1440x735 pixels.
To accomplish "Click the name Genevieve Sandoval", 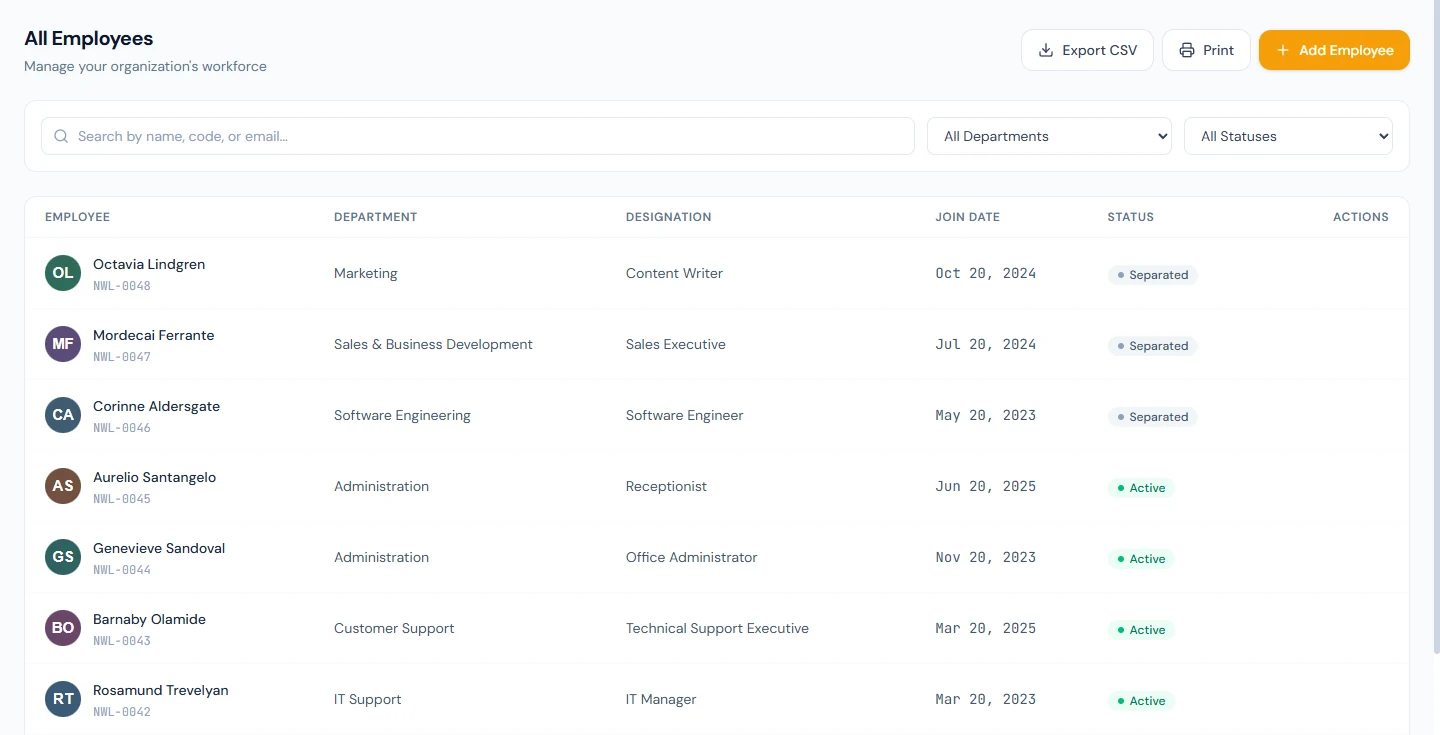I will (x=159, y=548).
